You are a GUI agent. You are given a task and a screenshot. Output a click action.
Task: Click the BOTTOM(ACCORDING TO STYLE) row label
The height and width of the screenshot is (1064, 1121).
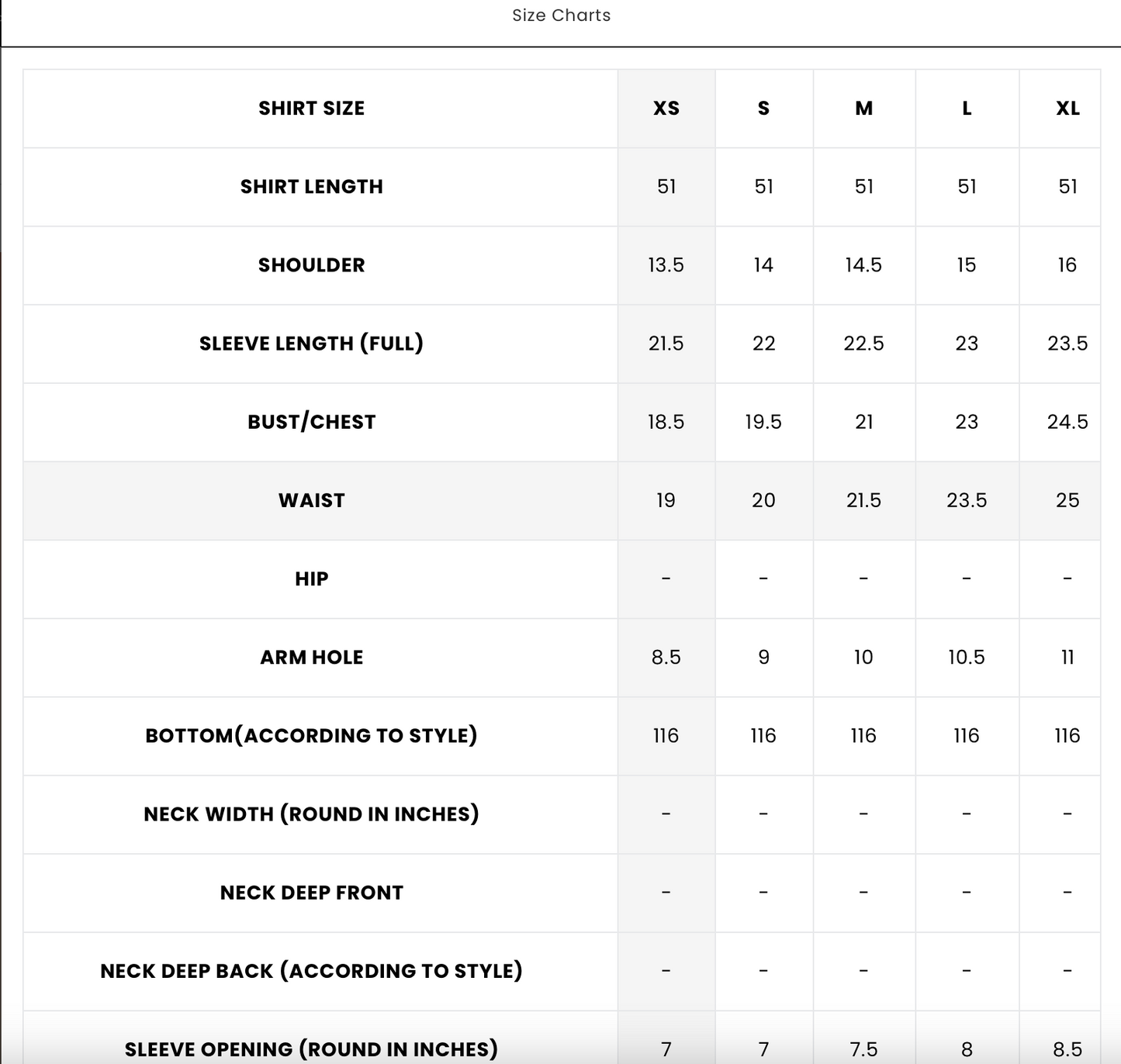[311, 735]
